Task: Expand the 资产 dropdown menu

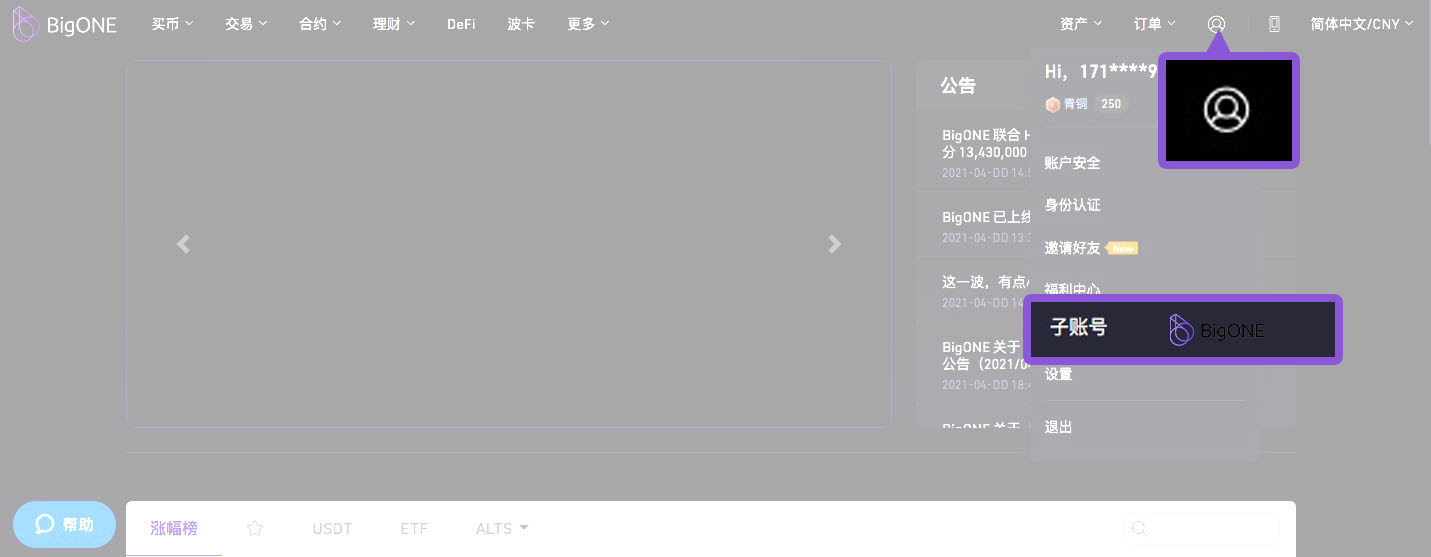Action: click(x=1081, y=24)
